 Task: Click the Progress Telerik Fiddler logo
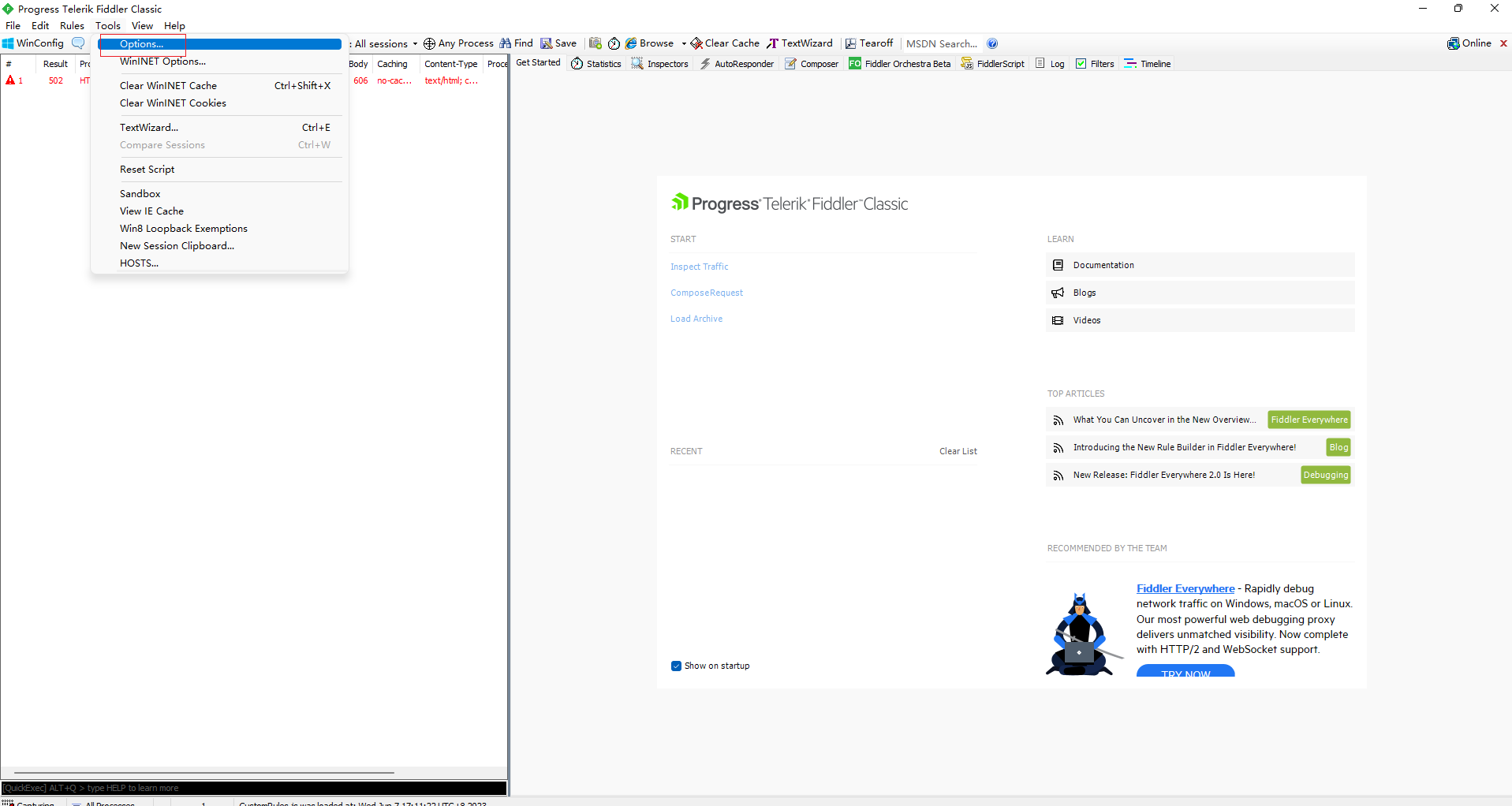pos(790,203)
